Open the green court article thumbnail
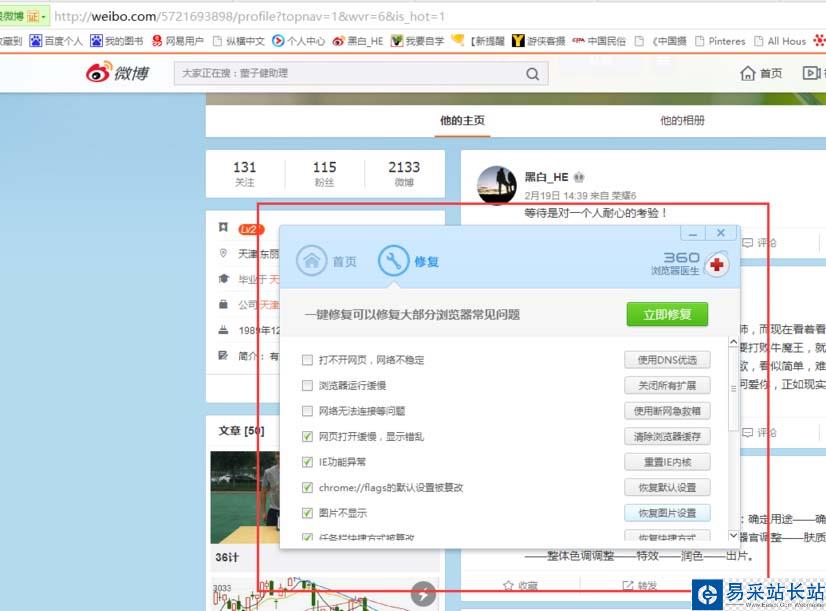826x611 pixels. pos(244,497)
